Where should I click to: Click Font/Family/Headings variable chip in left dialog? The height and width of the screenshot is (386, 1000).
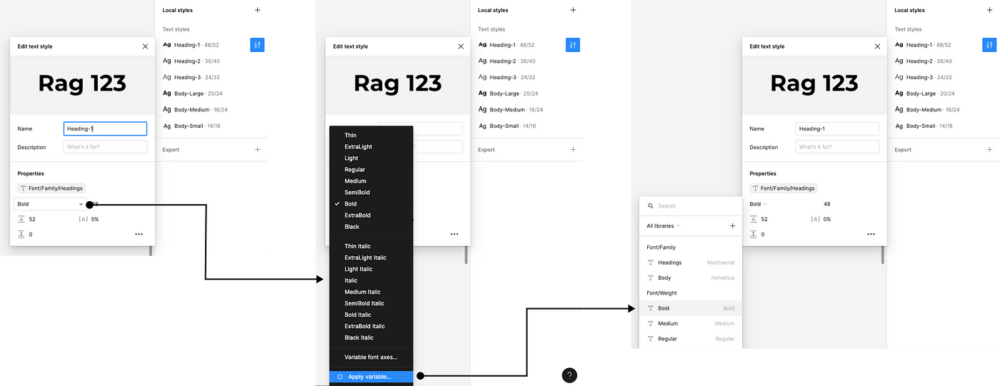[x=51, y=188]
